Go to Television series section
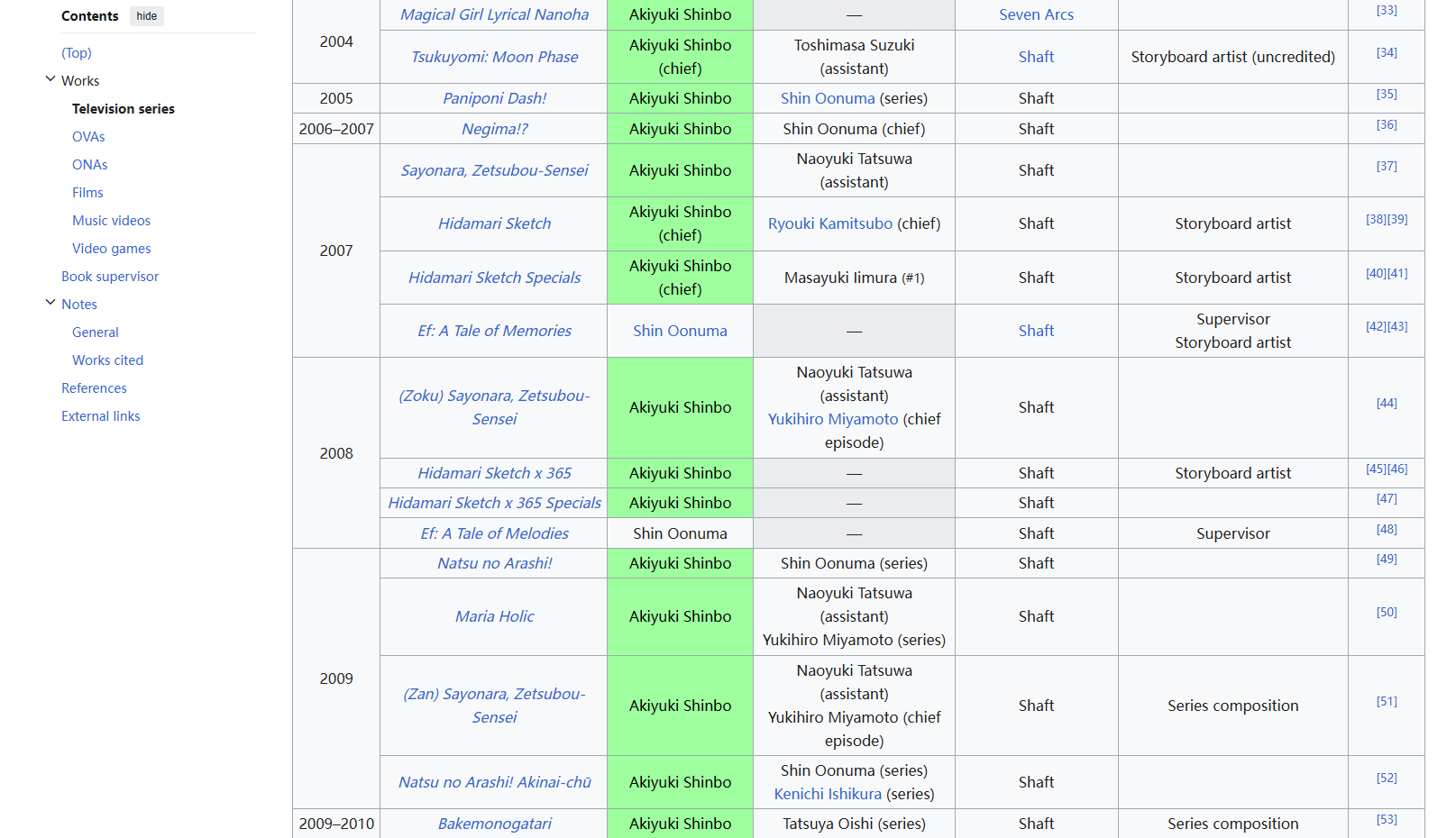1456x838 pixels. (x=124, y=109)
